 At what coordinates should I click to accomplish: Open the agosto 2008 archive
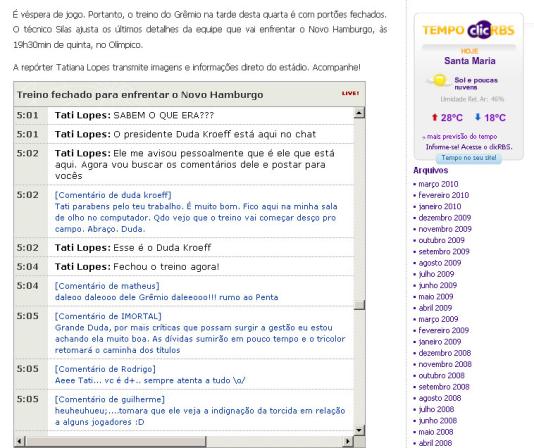440,398
